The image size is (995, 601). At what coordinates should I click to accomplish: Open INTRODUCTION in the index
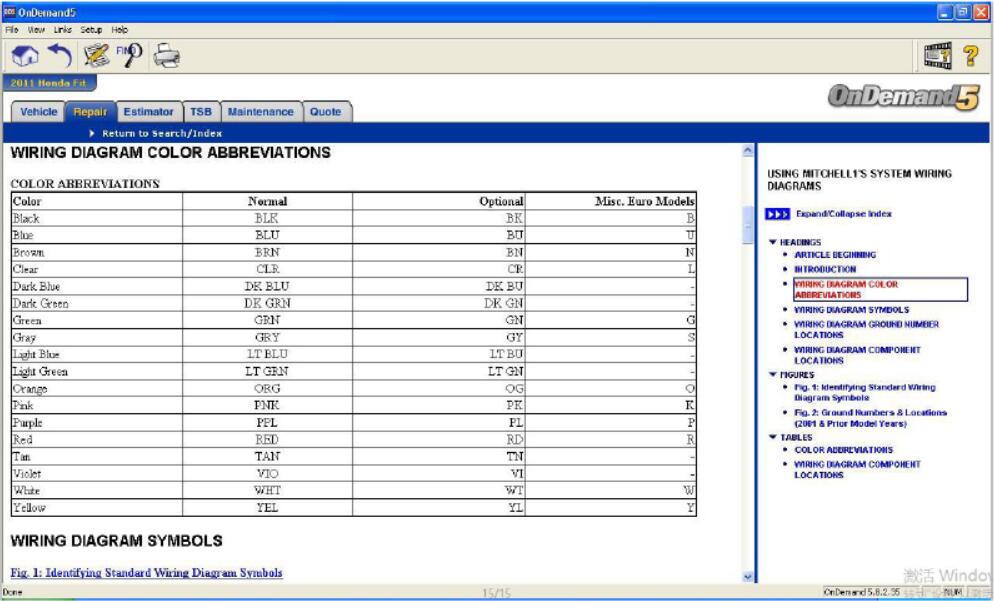[x=825, y=270]
